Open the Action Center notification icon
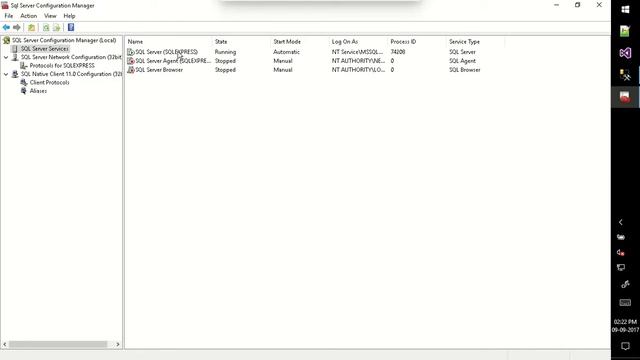 point(625,346)
